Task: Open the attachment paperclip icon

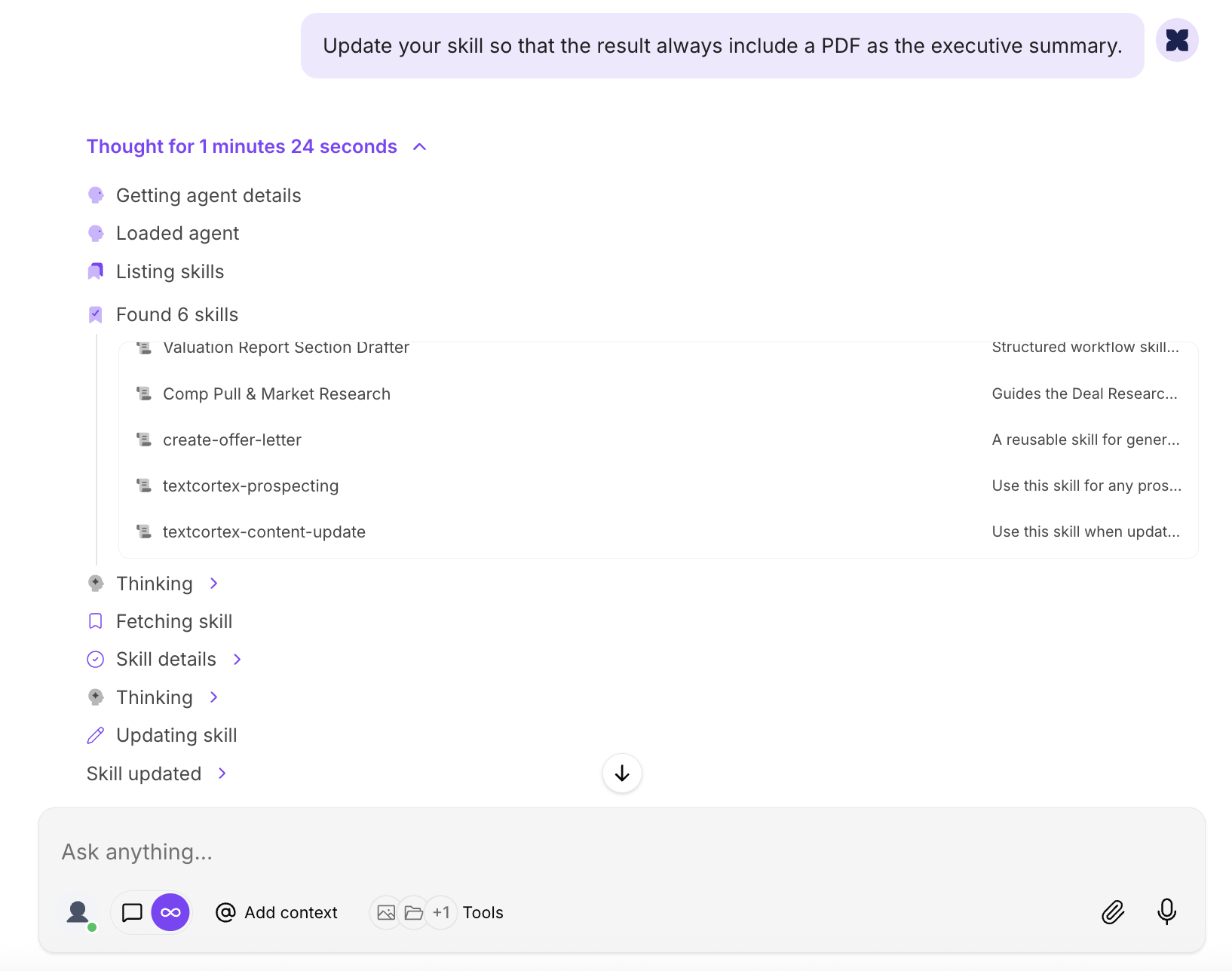Action: (1113, 912)
